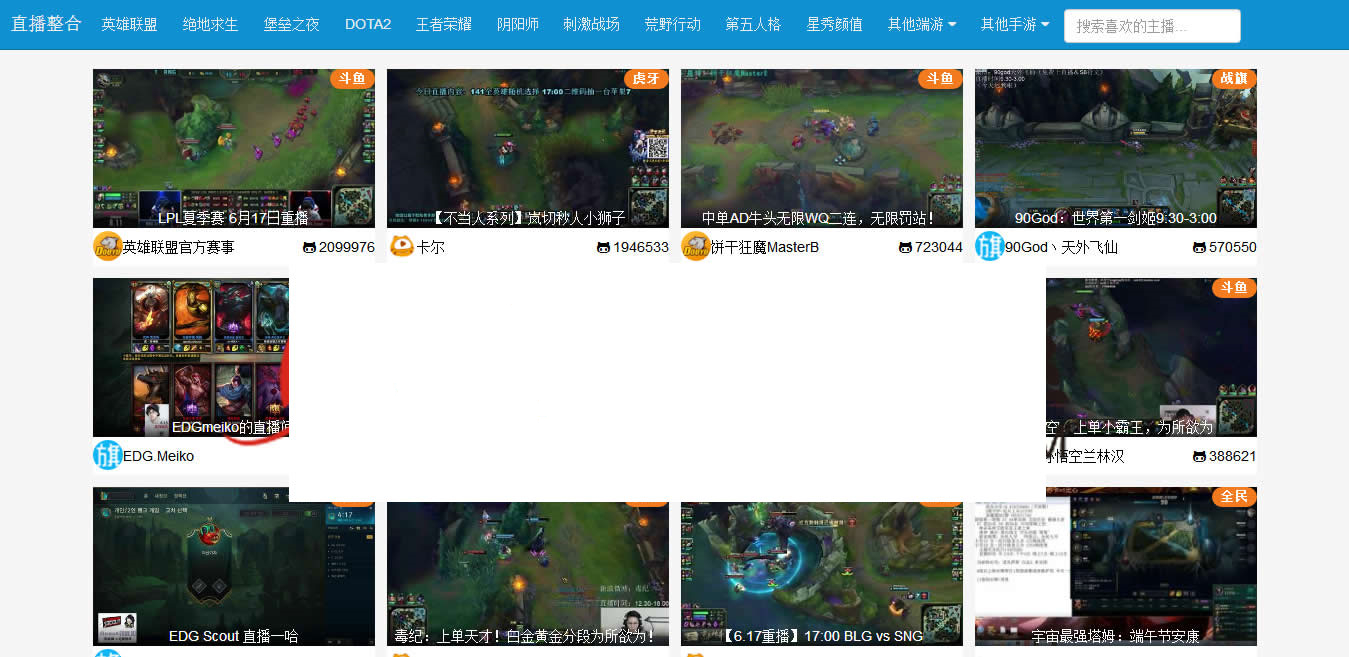This screenshot has height=657, width=1349.
Task: Open the EDG Scout 直播一哈 stream thumbnail
Action: tap(234, 566)
